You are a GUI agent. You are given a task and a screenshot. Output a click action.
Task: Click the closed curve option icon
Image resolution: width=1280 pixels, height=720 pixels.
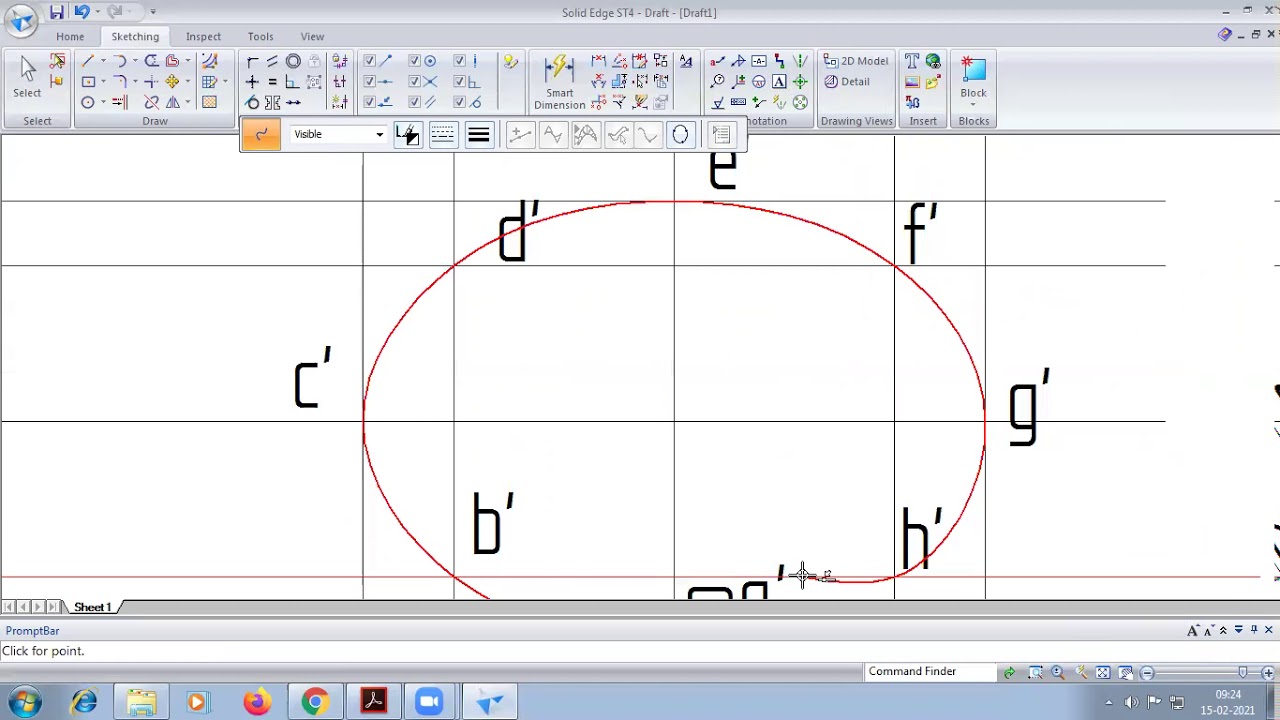tap(680, 134)
